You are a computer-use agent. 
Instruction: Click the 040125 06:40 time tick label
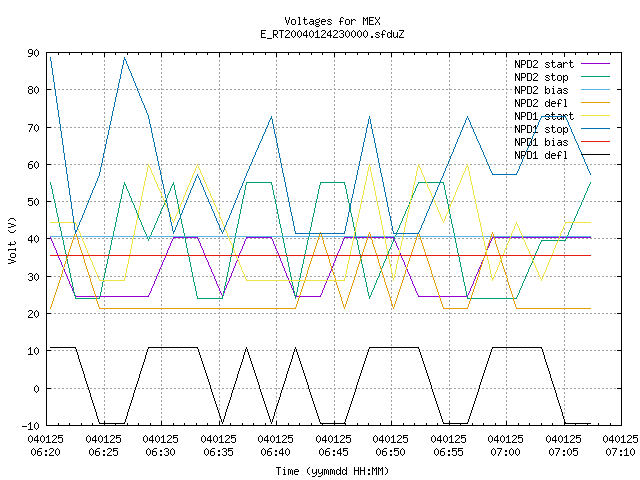click(276, 446)
